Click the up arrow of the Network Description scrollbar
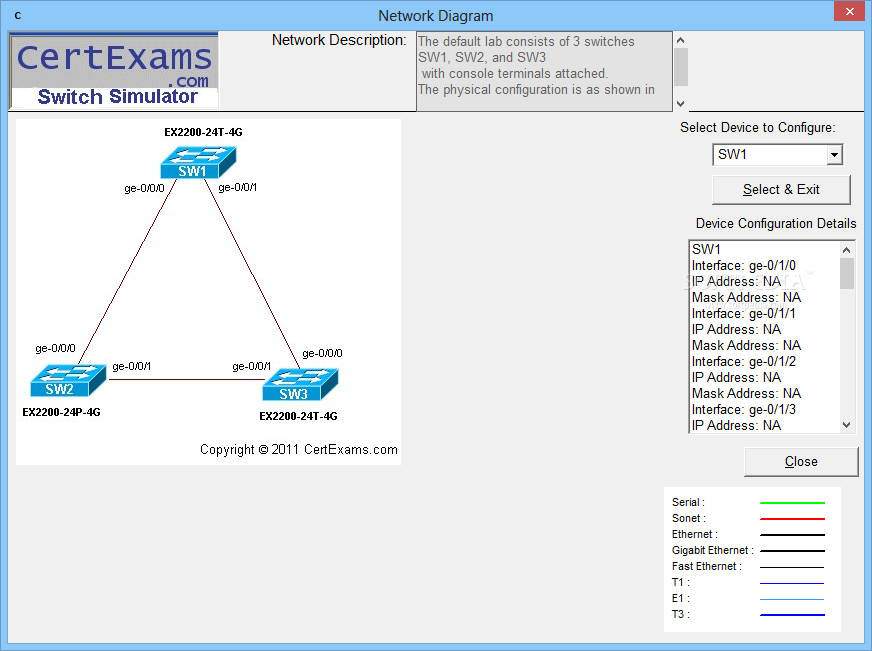 (680, 40)
